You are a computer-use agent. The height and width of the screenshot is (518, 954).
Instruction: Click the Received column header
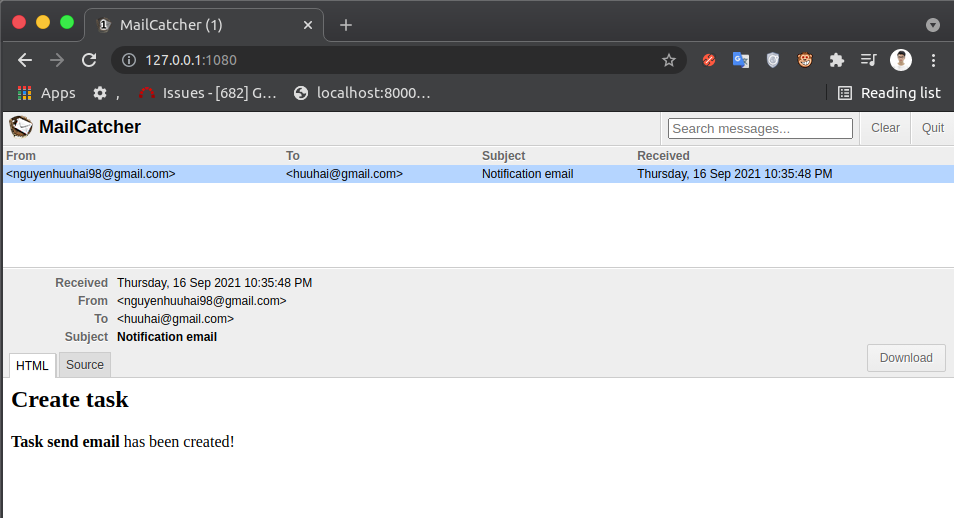(x=663, y=156)
